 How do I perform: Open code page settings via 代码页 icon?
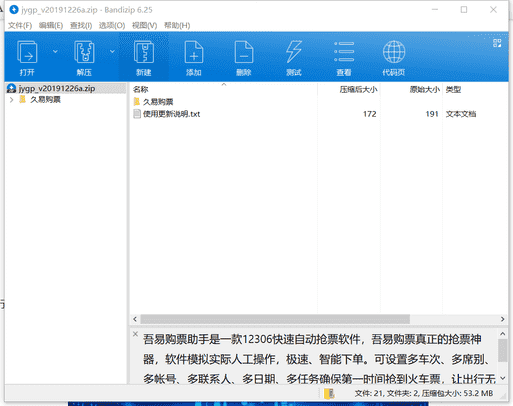click(394, 58)
